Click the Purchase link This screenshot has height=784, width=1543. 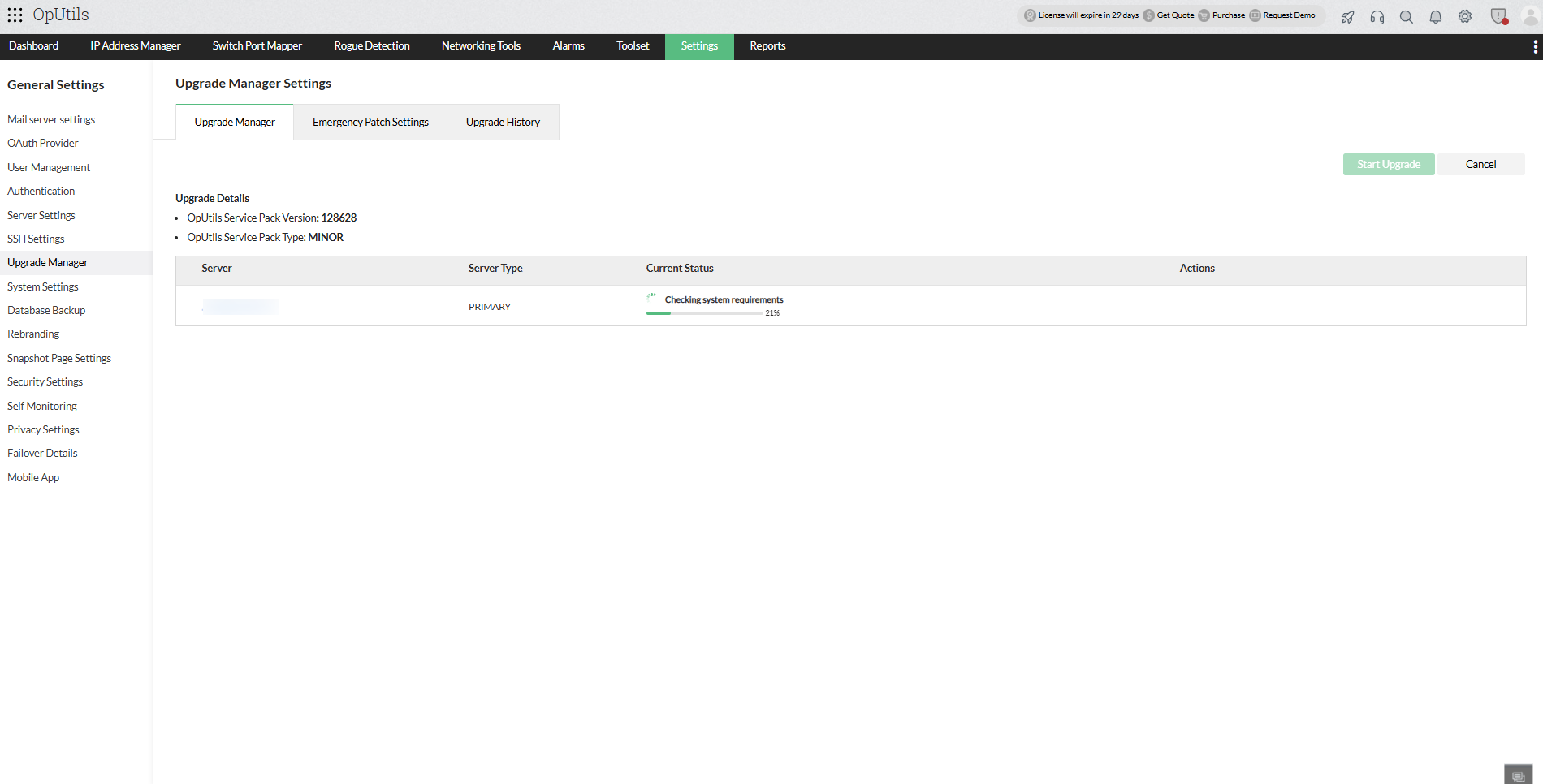coord(1221,15)
